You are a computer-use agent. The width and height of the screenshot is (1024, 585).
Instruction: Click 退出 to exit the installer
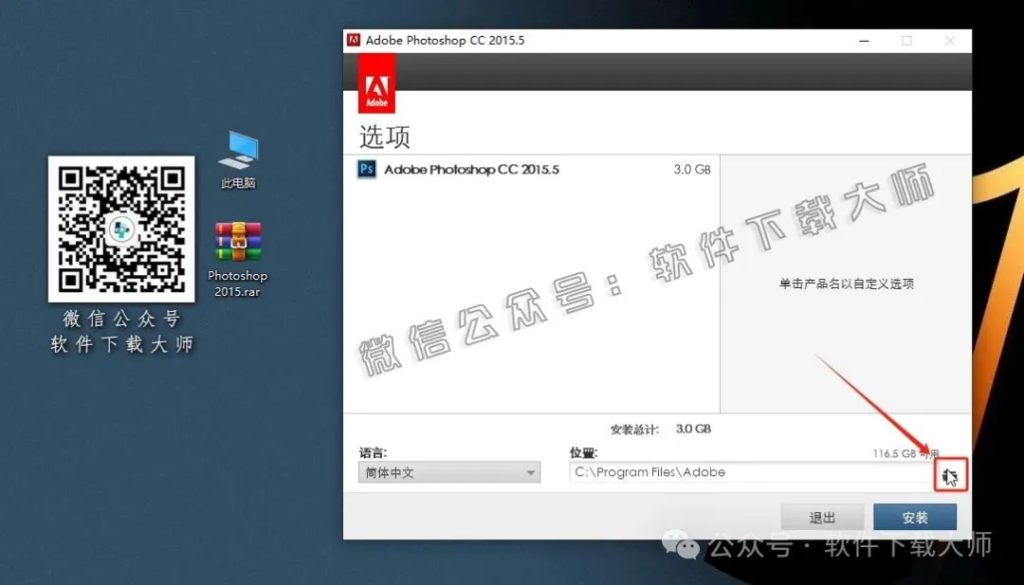click(821, 517)
